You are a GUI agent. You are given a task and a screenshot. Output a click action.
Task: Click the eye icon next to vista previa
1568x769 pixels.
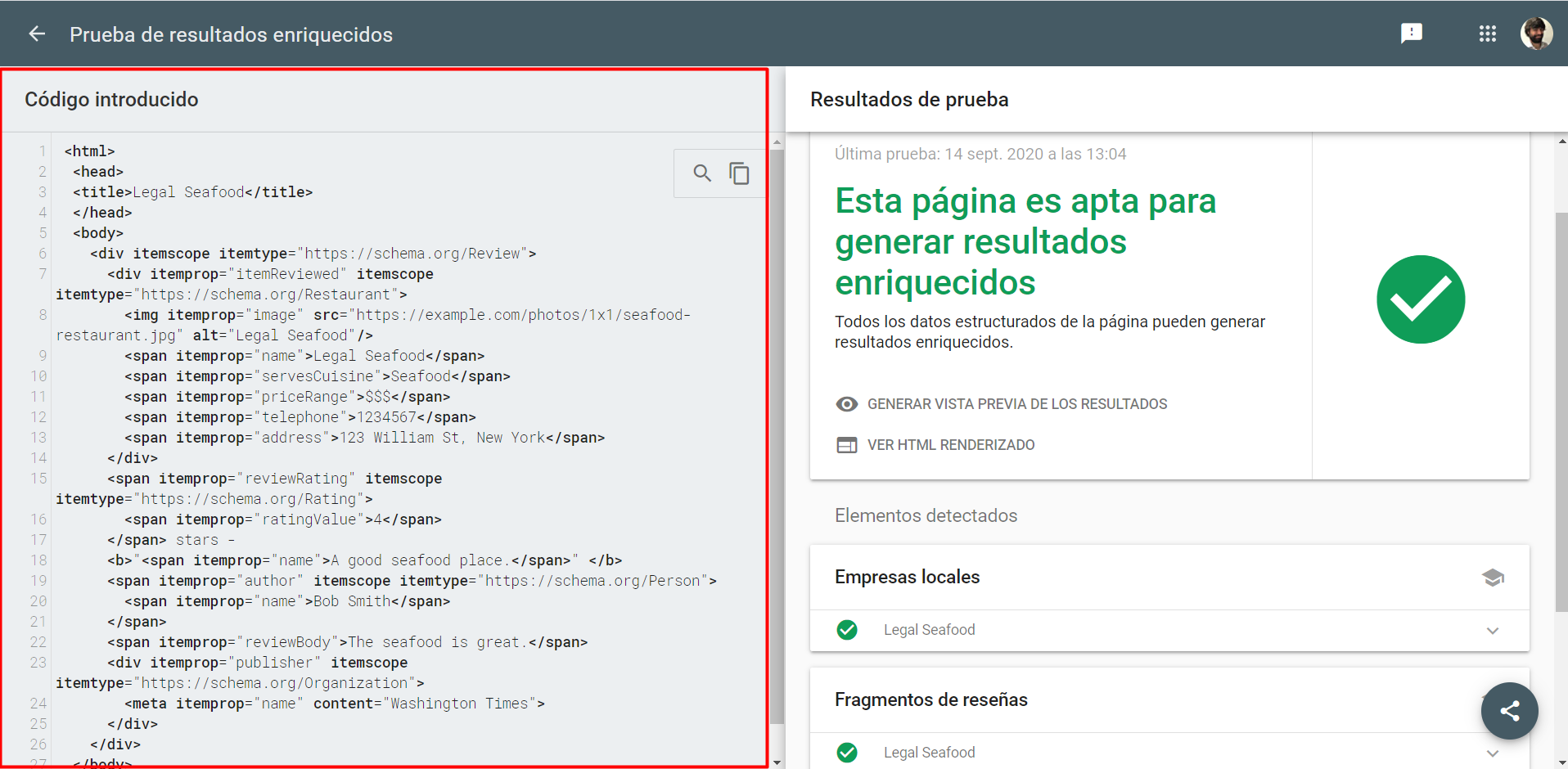(847, 403)
